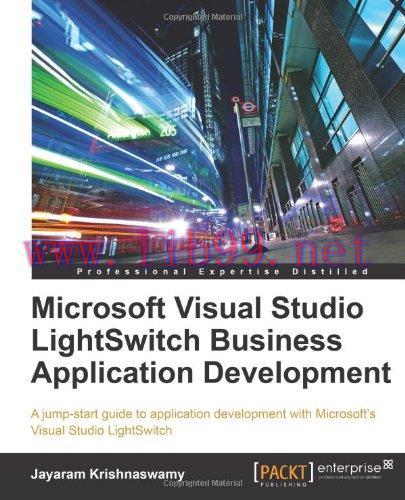Click the Packt Publishing logo

point(284,474)
